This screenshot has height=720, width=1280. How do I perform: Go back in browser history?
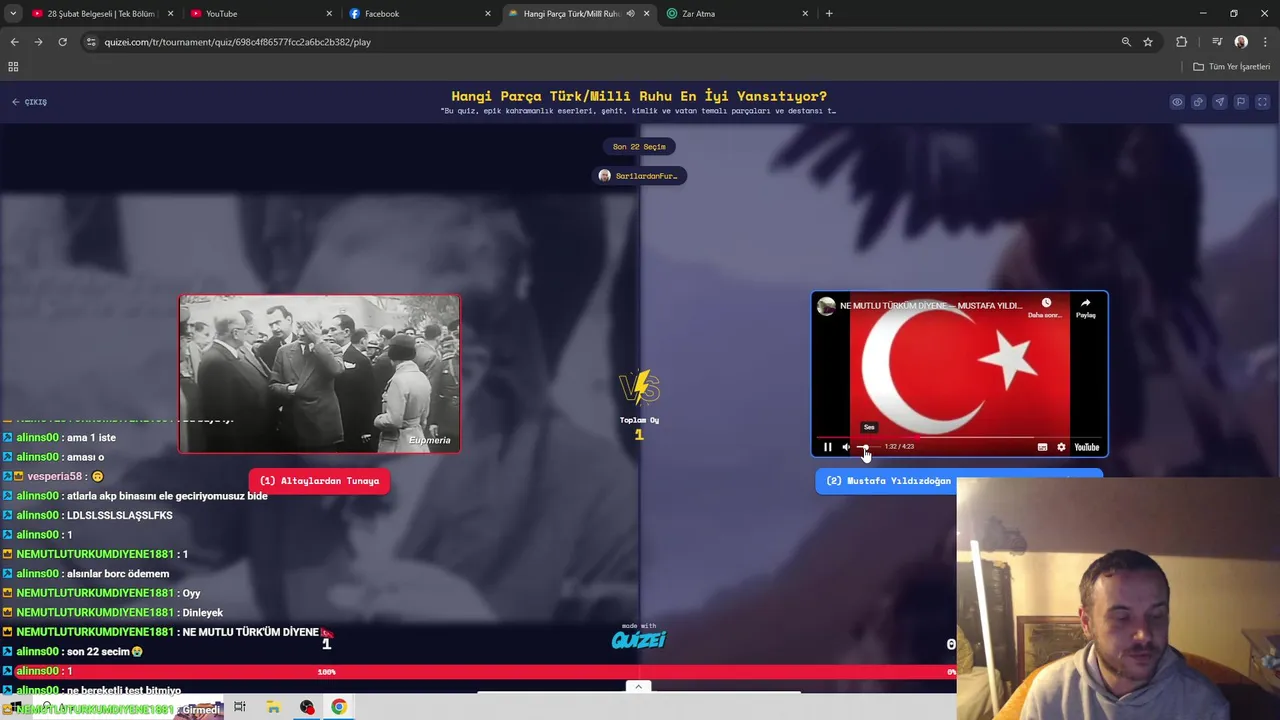[x=14, y=42]
